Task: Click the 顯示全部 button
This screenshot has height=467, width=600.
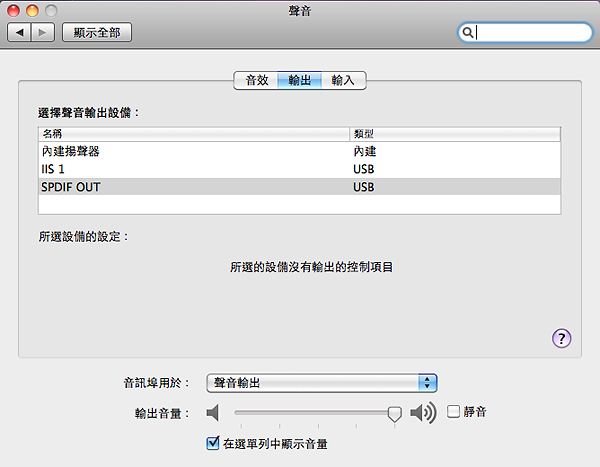Action: click(97, 33)
